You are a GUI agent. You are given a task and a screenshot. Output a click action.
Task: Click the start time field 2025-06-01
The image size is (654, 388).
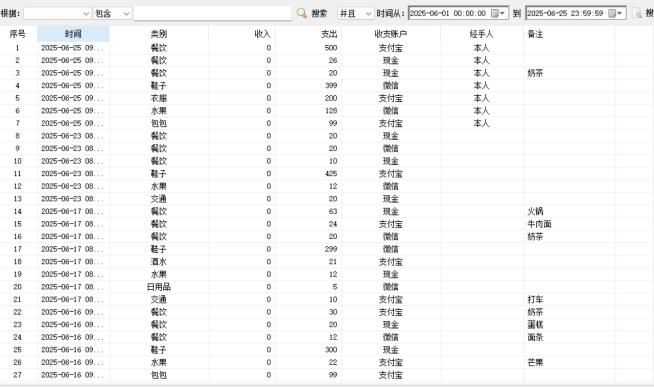point(448,13)
